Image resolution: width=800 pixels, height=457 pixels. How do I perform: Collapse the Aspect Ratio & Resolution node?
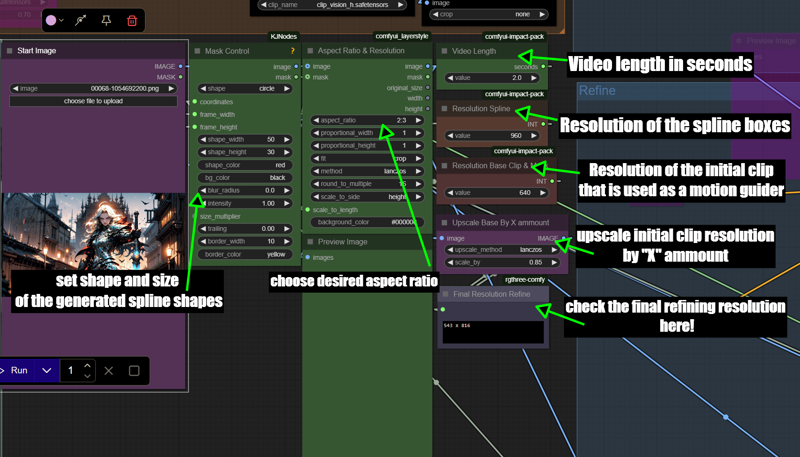tap(310, 50)
